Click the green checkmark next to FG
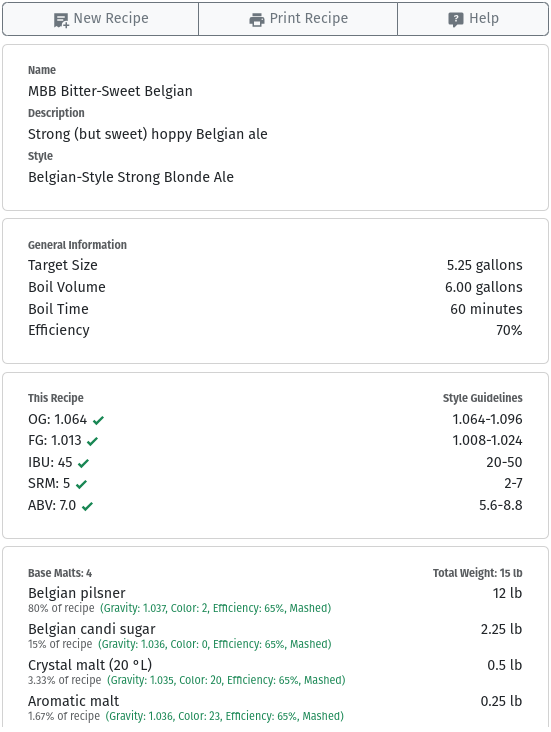The width and height of the screenshot is (551, 732). [x=92, y=441]
